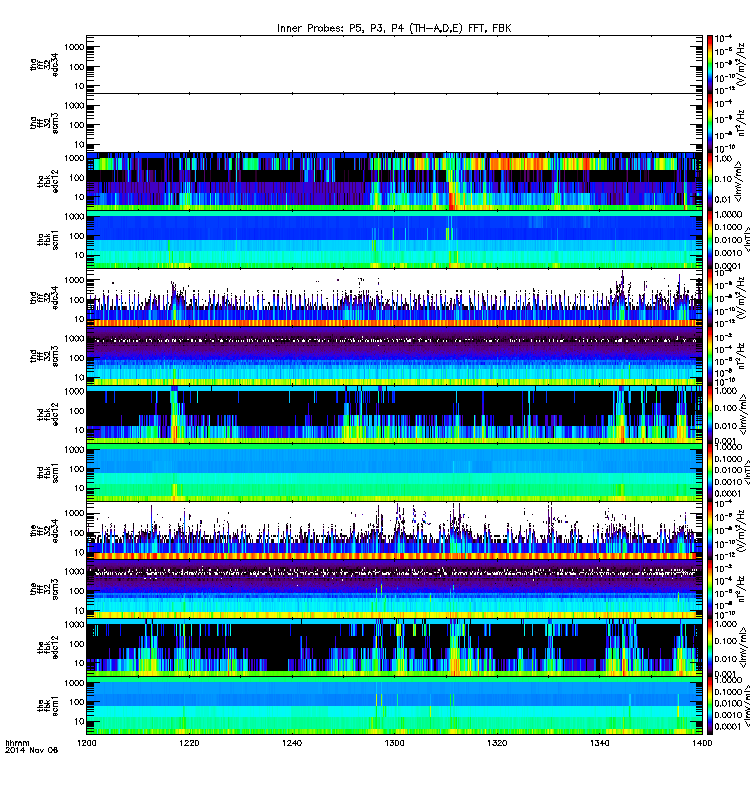
Task: Click the the fff 32 edc34 spectrogram
Action: [394, 531]
